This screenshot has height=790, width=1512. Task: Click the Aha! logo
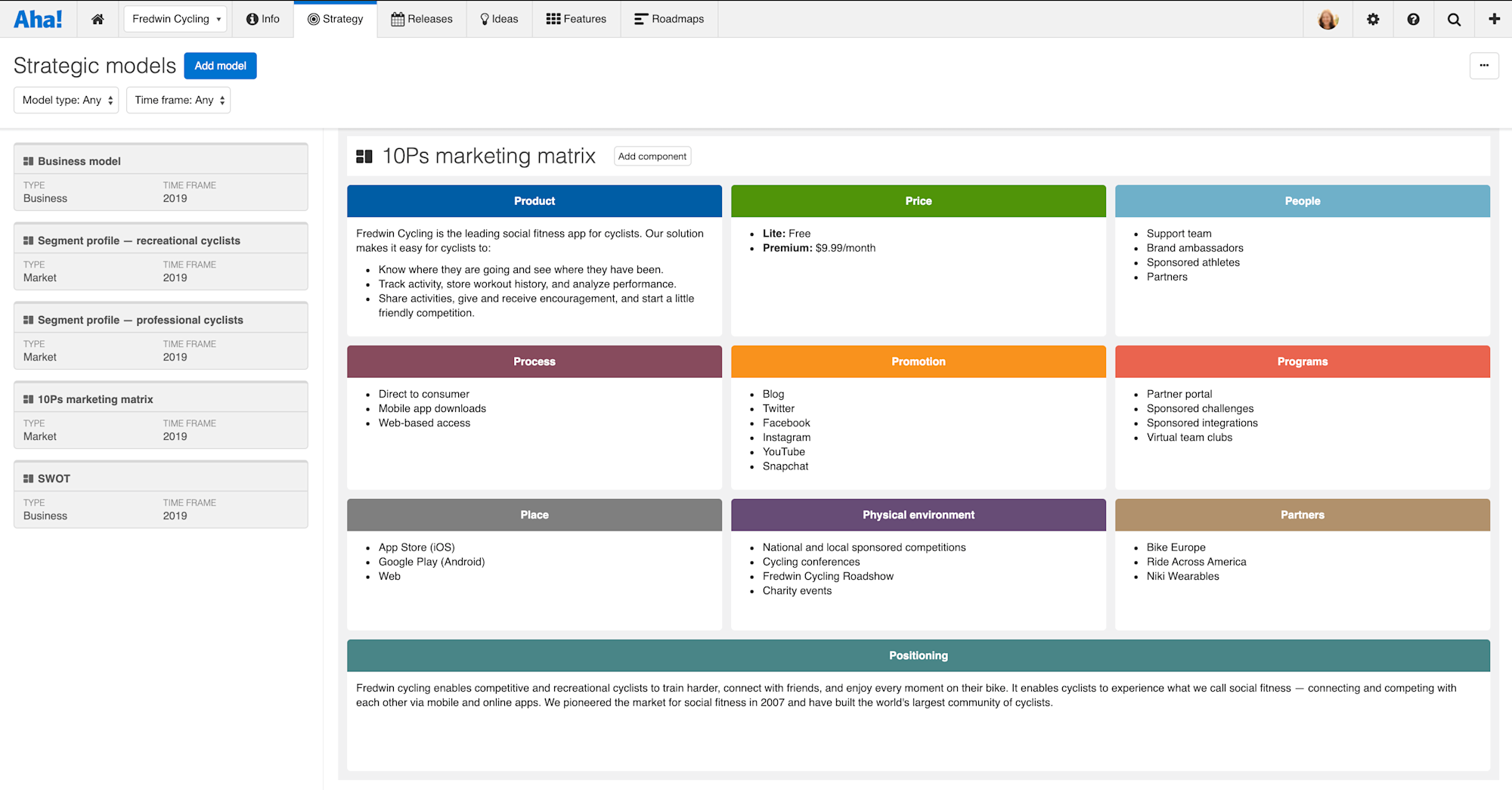click(x=38, y=19)
